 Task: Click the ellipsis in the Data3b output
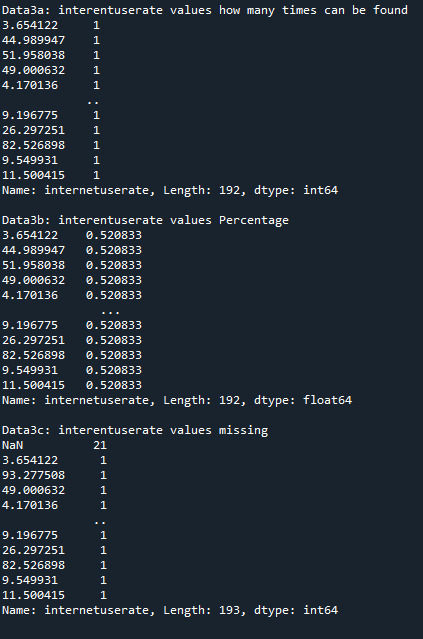click(110, 313)
